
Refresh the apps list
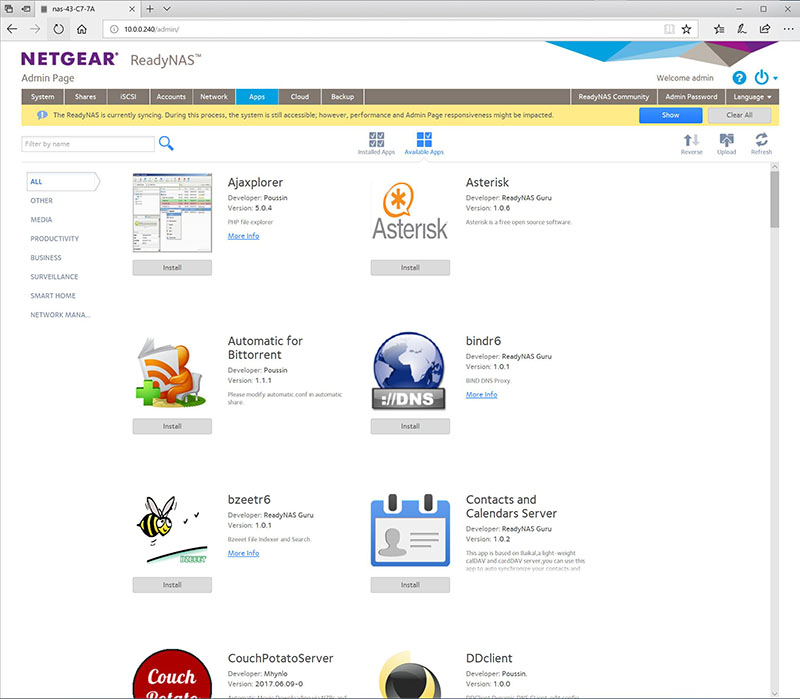coord(761,144)
